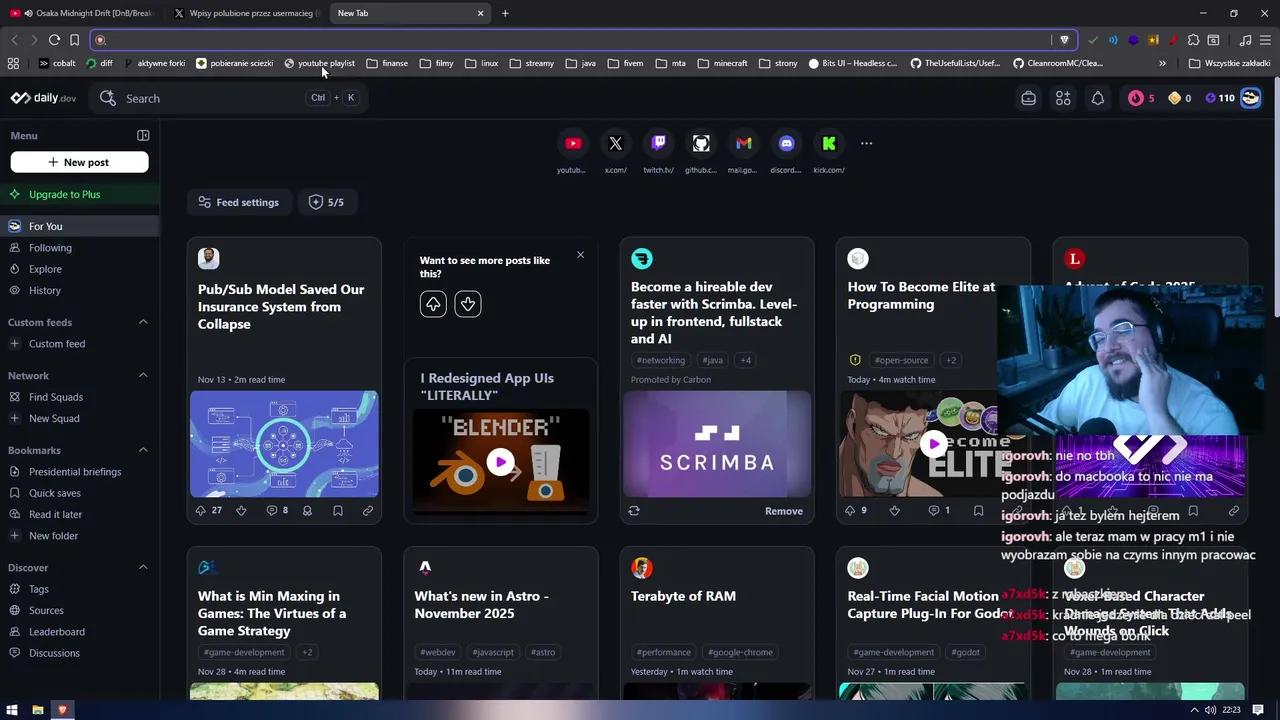Screen dimensions: 1280x720
Task: Close the 'Want to see more posts' card
Action: [x=580, y=255]
